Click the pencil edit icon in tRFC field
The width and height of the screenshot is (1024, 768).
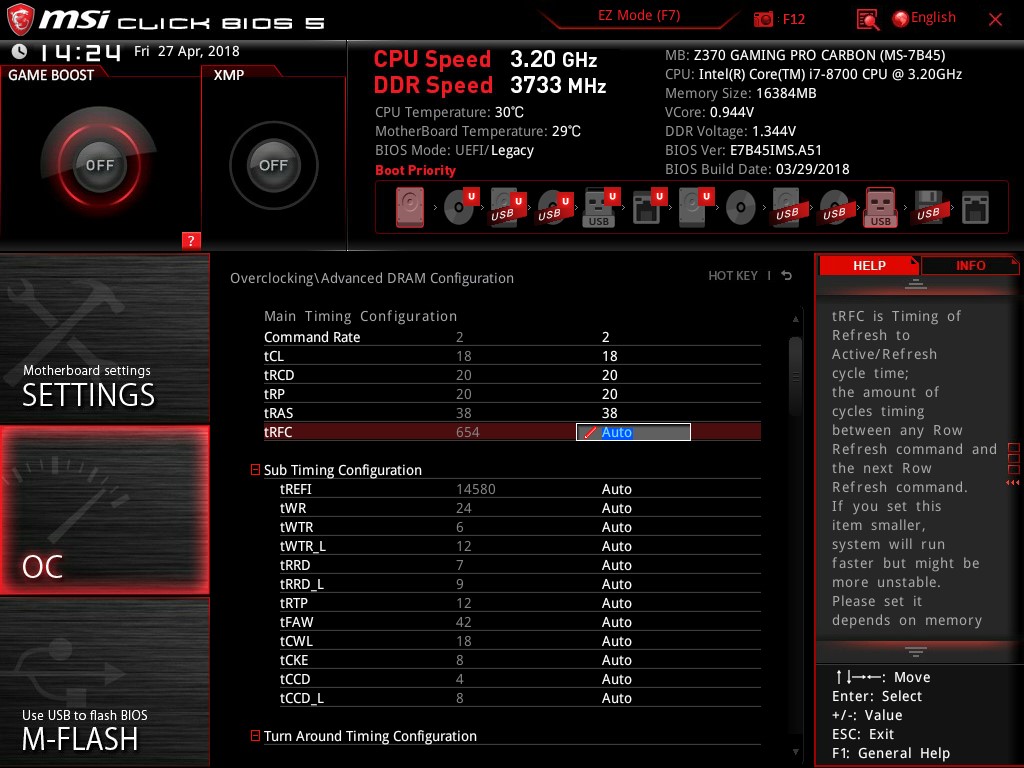click(x=590, y=432)
